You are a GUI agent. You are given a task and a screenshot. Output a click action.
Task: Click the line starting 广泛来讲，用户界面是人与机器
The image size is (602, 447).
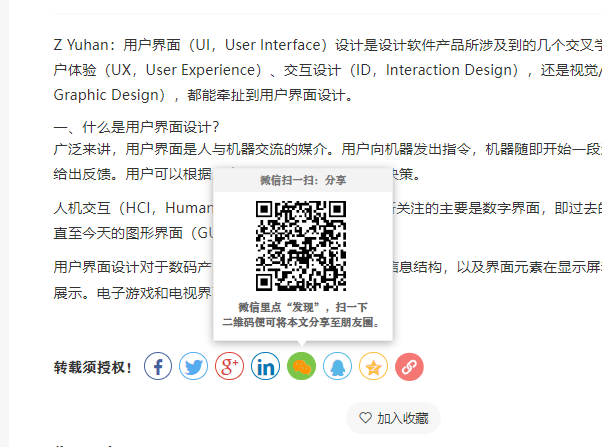(x=327, y=149)
